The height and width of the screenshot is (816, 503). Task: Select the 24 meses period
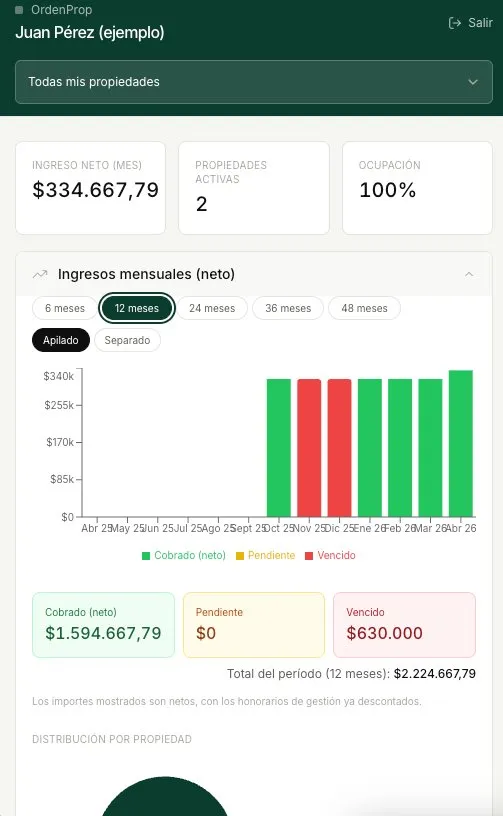click(x=212, y=308)
